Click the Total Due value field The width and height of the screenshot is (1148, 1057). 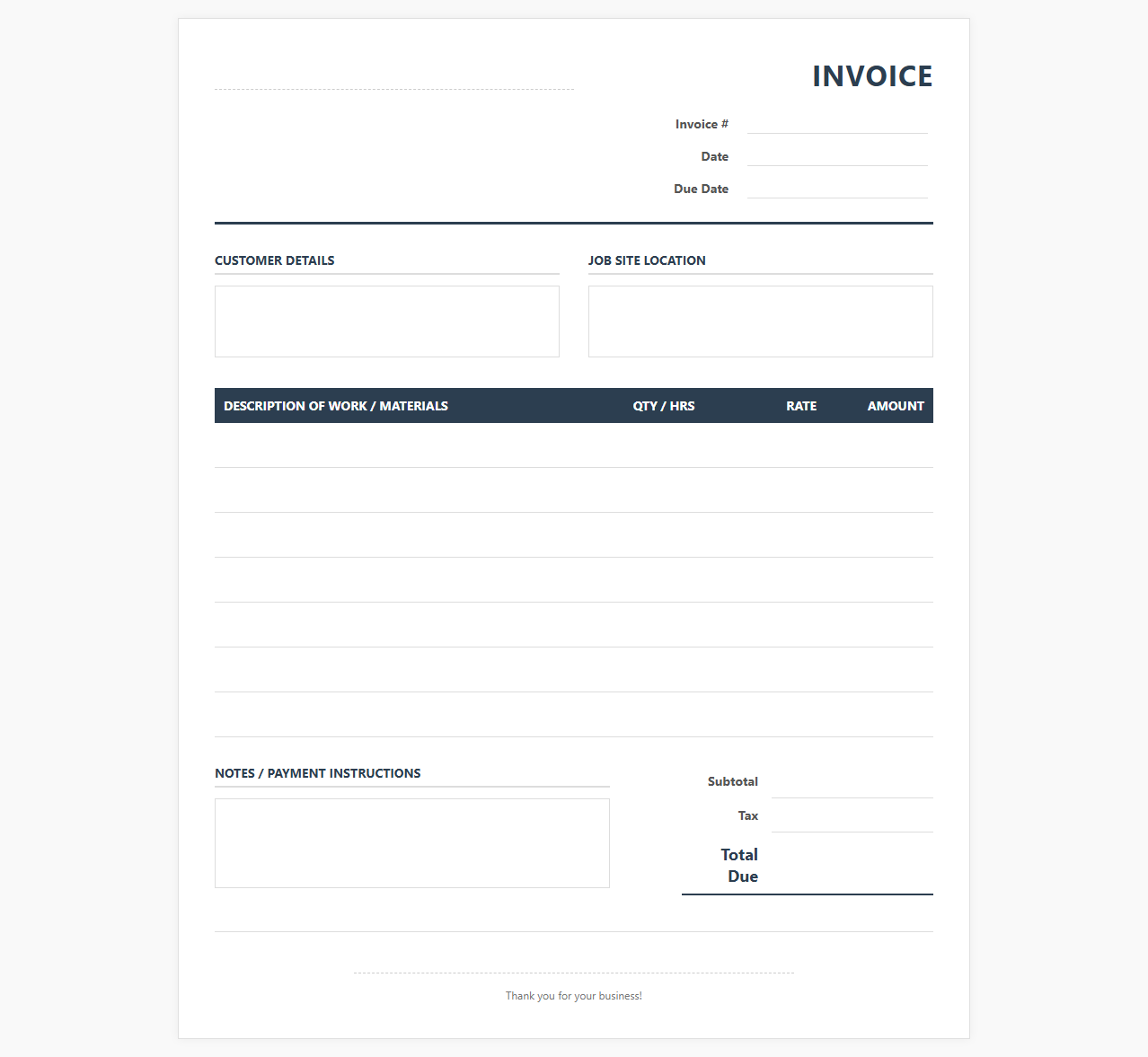[852, 865]
